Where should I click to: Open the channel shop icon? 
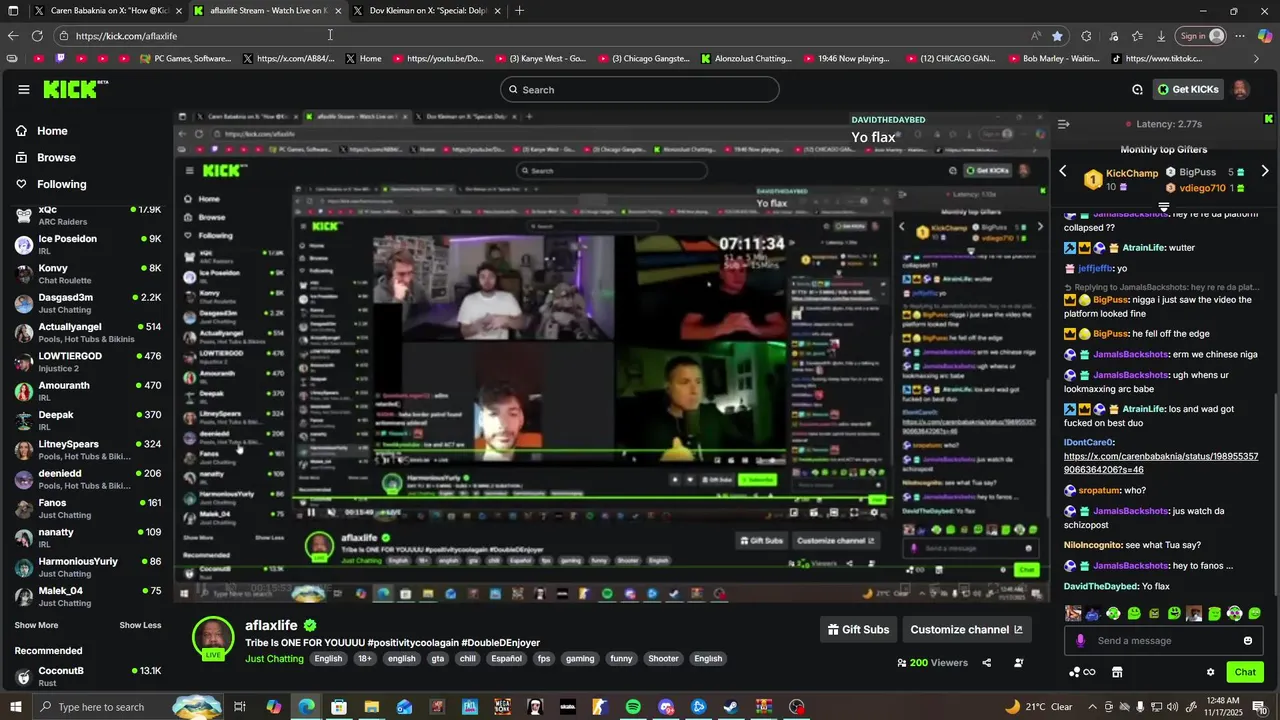(1117, 672)
